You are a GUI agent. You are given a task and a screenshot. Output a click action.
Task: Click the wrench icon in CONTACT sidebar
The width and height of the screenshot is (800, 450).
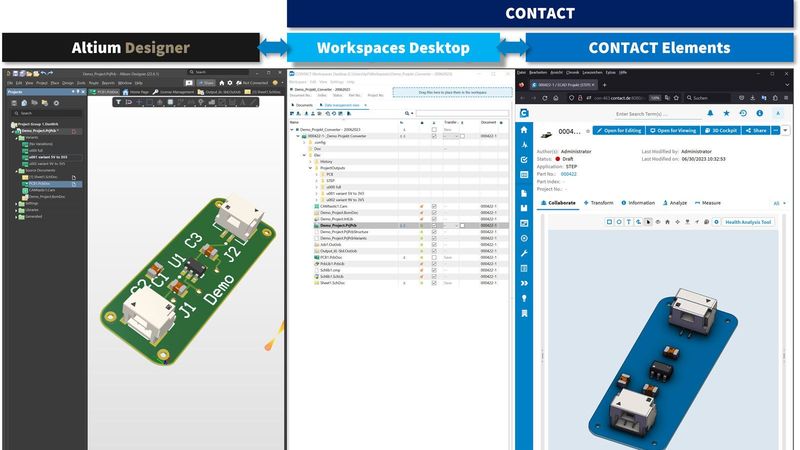(524, 253)
